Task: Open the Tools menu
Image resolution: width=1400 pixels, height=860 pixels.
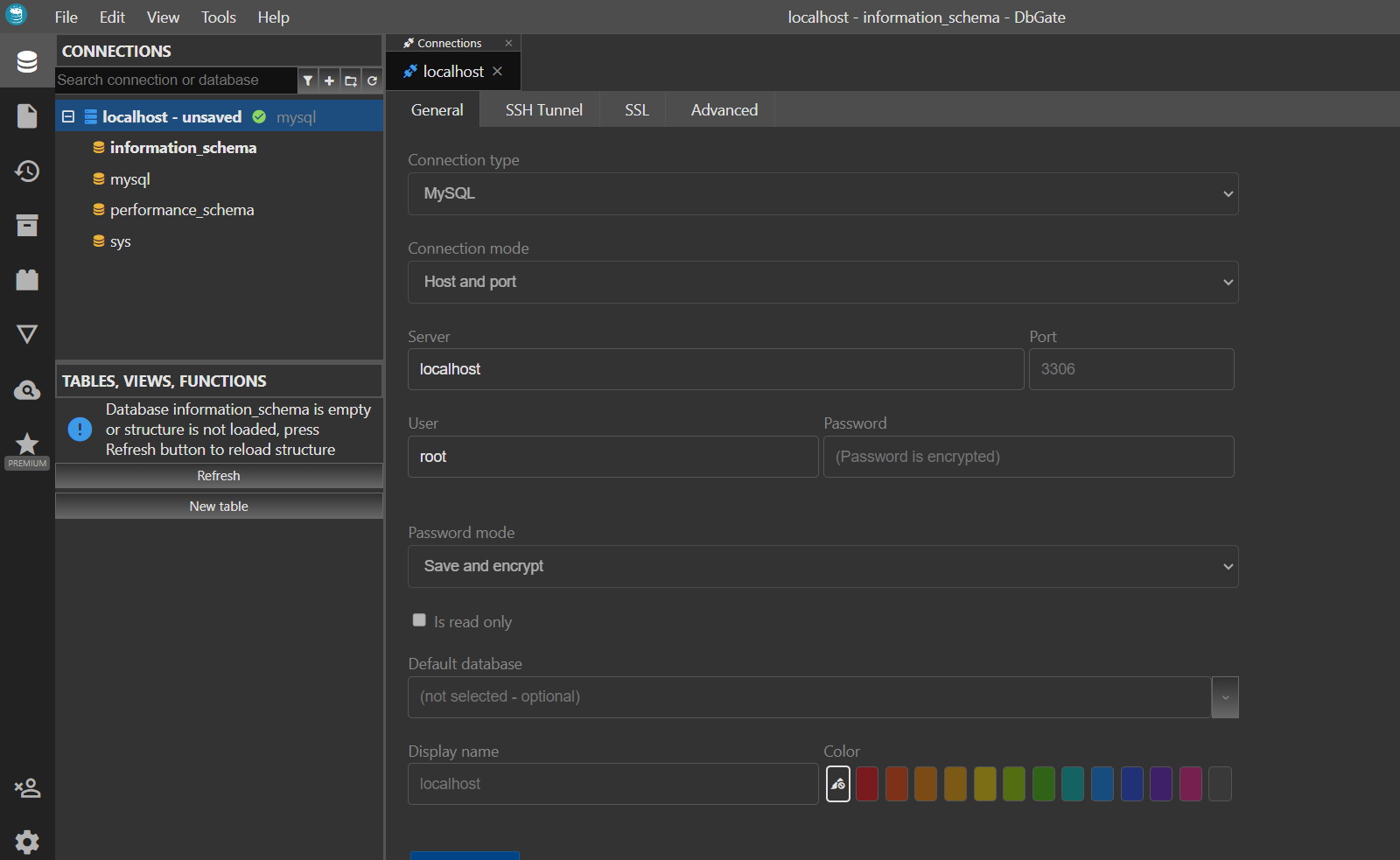Action: coord(218,17)
